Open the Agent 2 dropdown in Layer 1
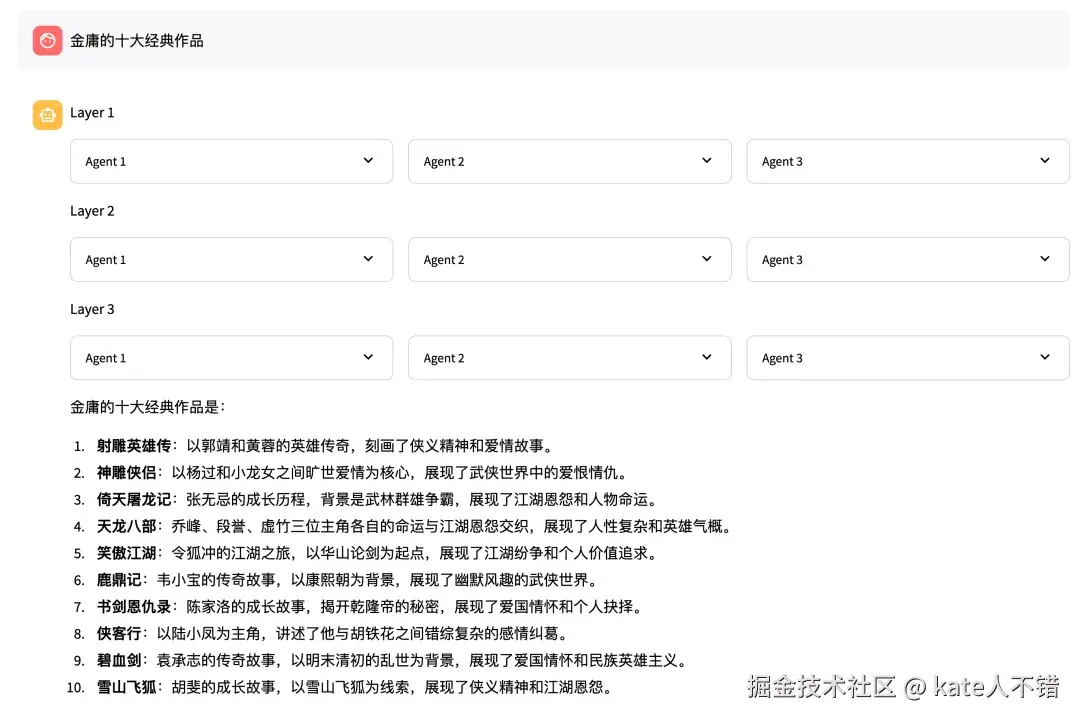This screenshot has height=721, width=1080. [x=569, y=161]
